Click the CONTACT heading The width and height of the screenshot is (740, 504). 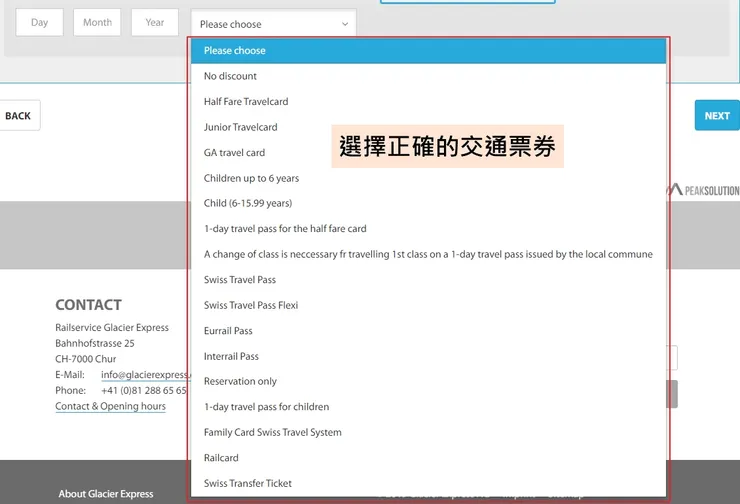[x=88, y=305]
